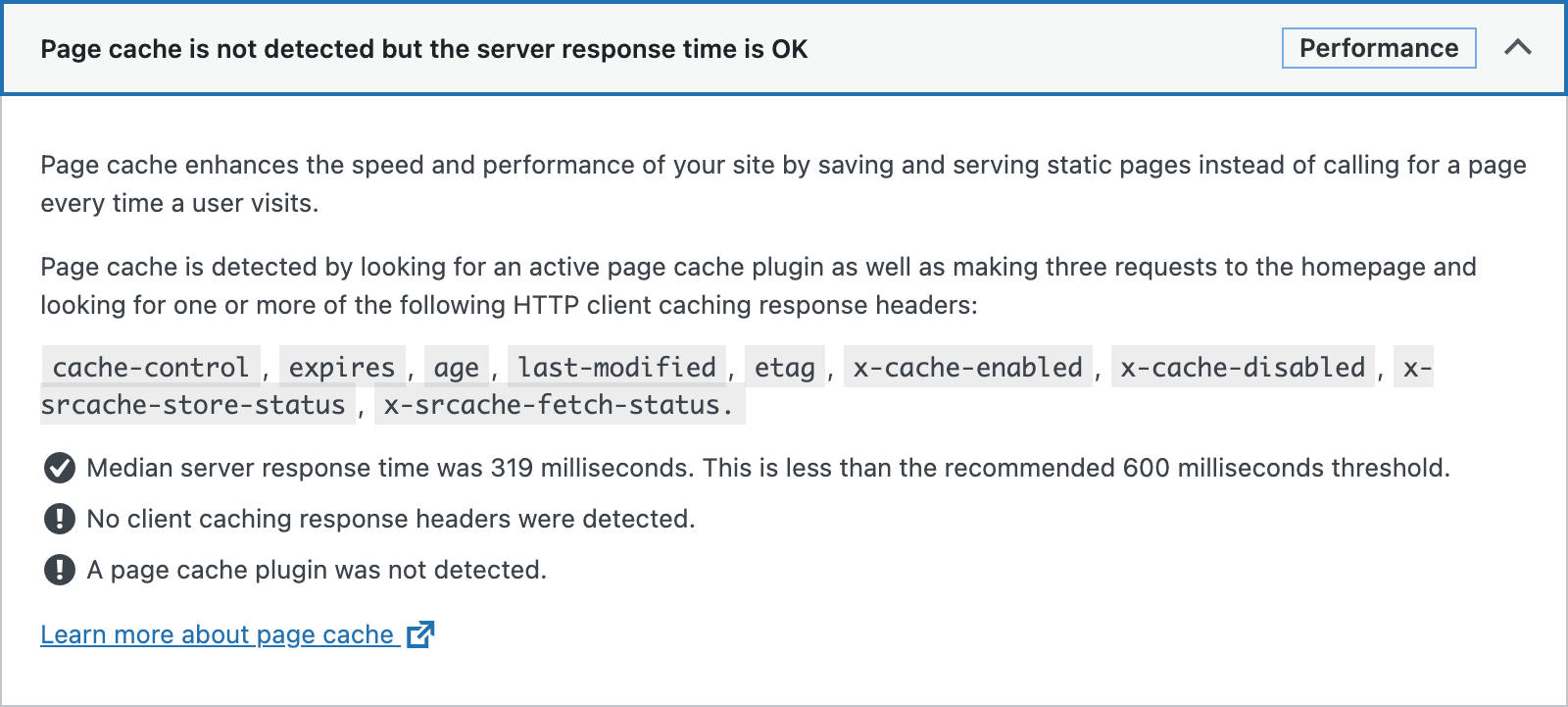
Task: Click the x-srcache-fetch-status code tag
Action: point(558,405)
